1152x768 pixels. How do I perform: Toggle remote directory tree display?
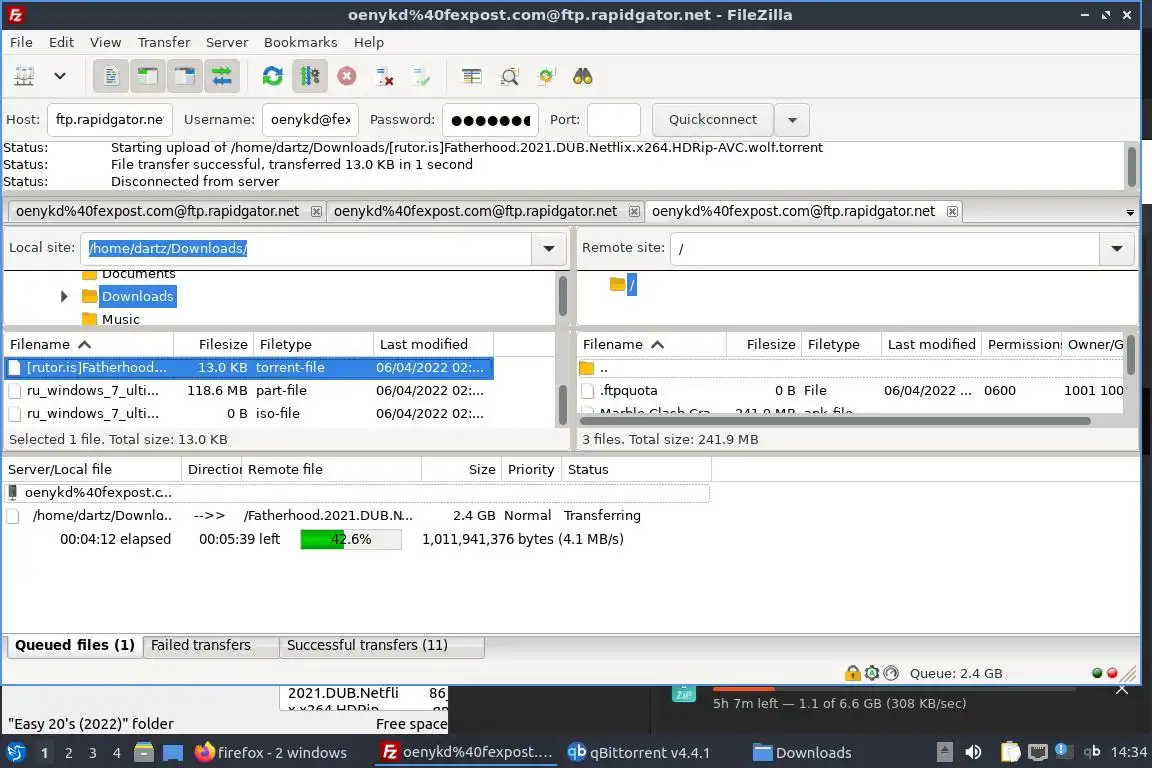[x=184, y=76]
